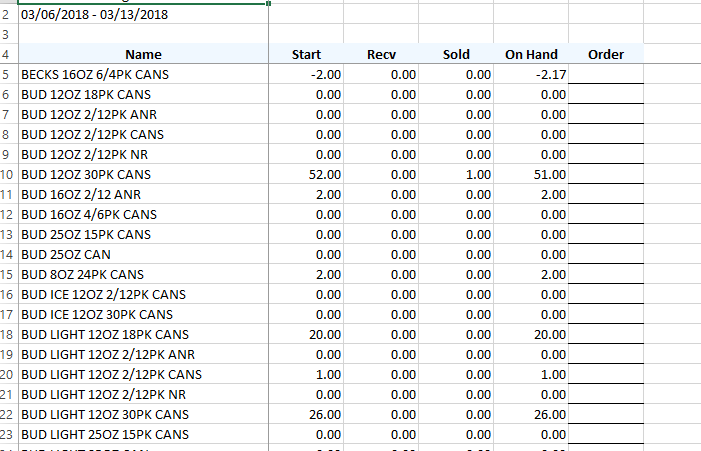Viewport: 701px width, 451px height.
Task: Click the On Hand column header
Action: click(x=531, y=54)
